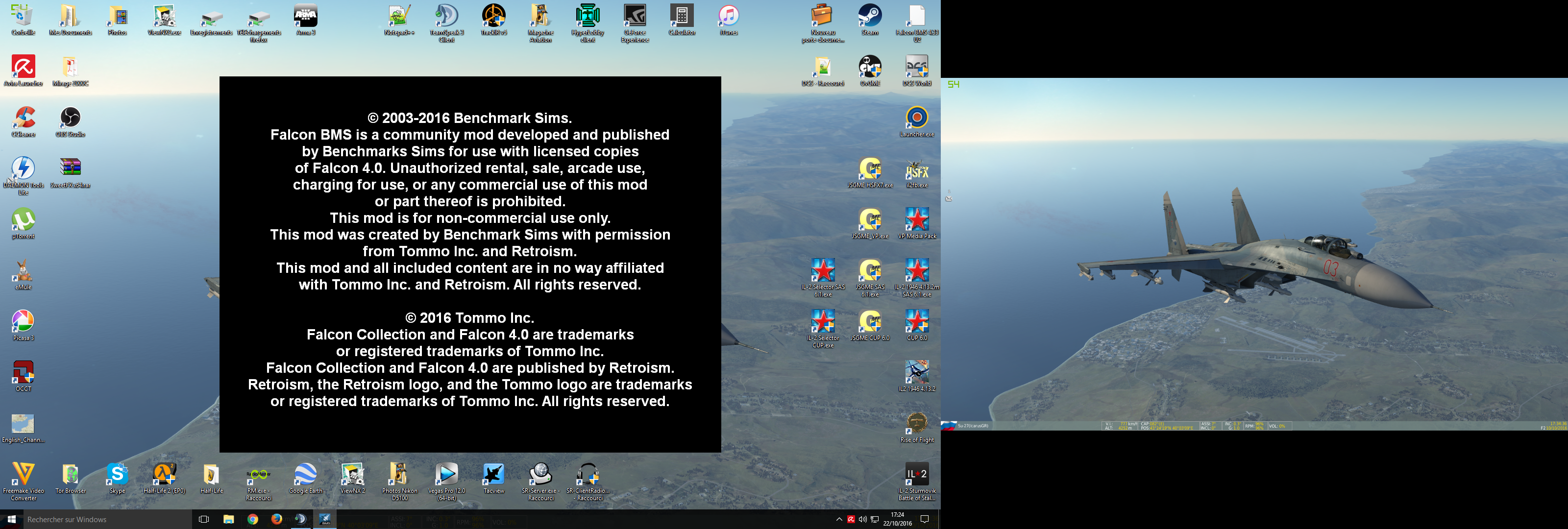
Task: Open SweetFXx64.rar archive icon
Action: point(70,173)
